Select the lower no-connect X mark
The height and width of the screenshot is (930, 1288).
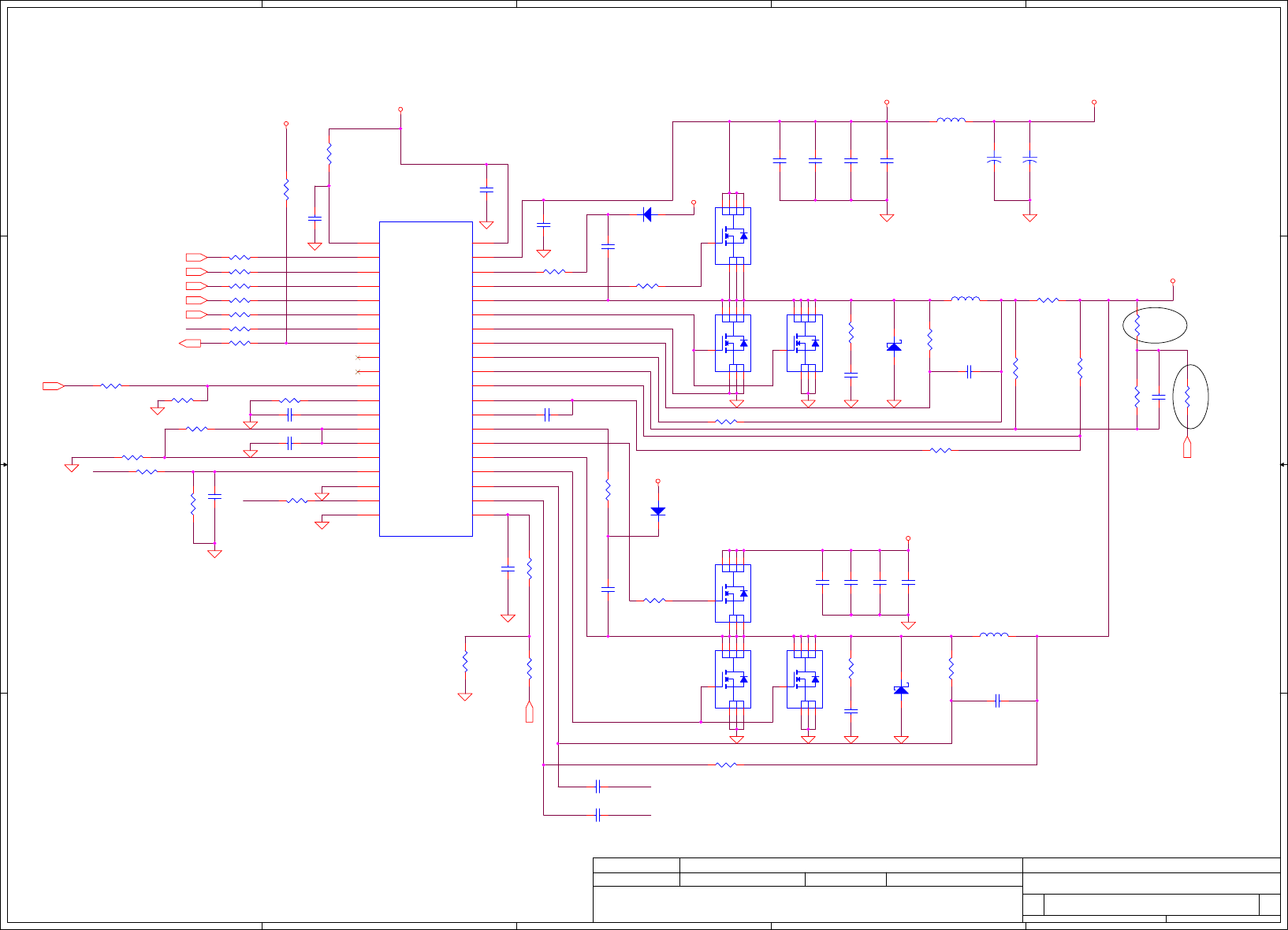359,371
